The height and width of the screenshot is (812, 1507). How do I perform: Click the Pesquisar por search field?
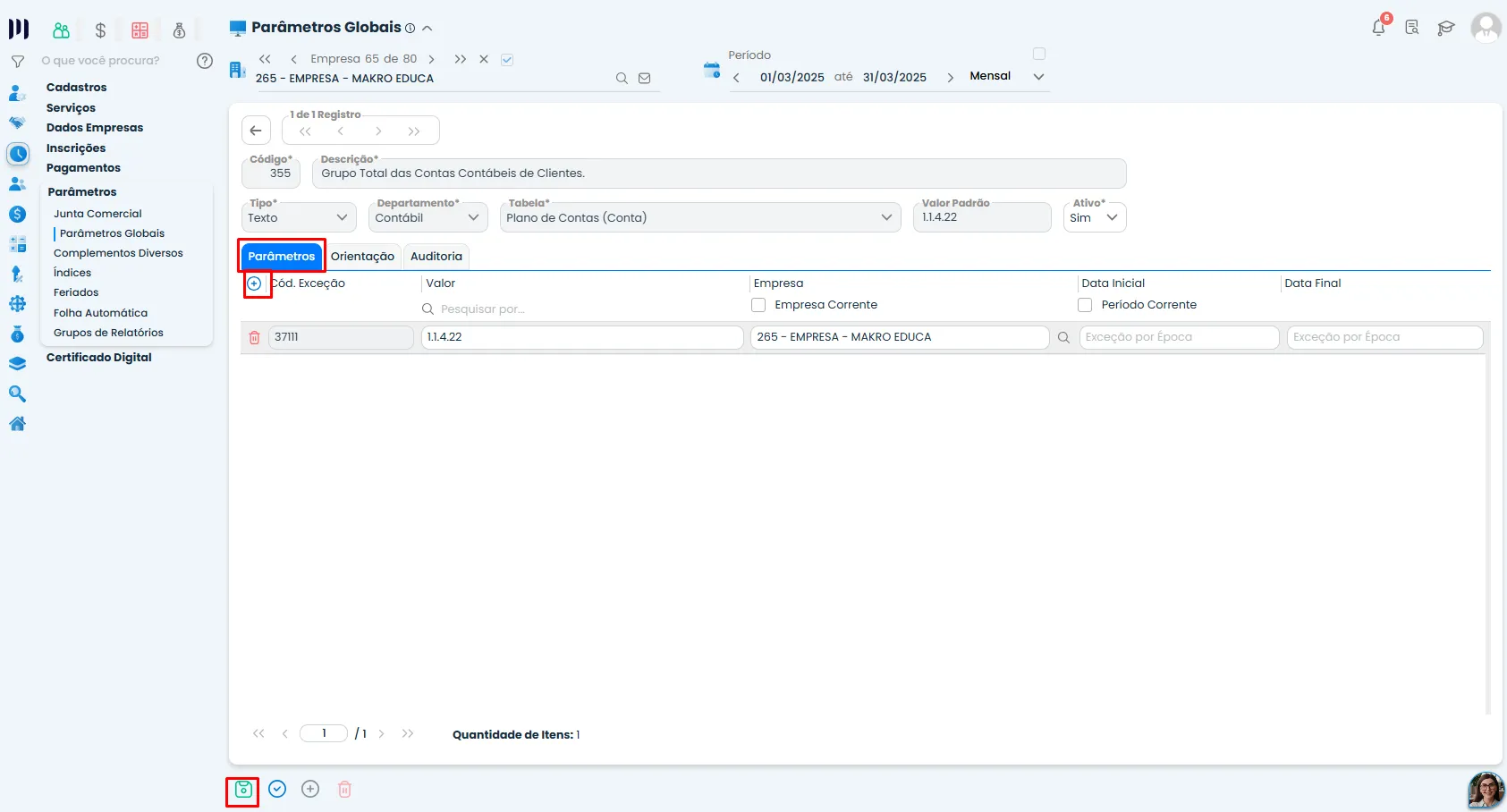point(583,309)
